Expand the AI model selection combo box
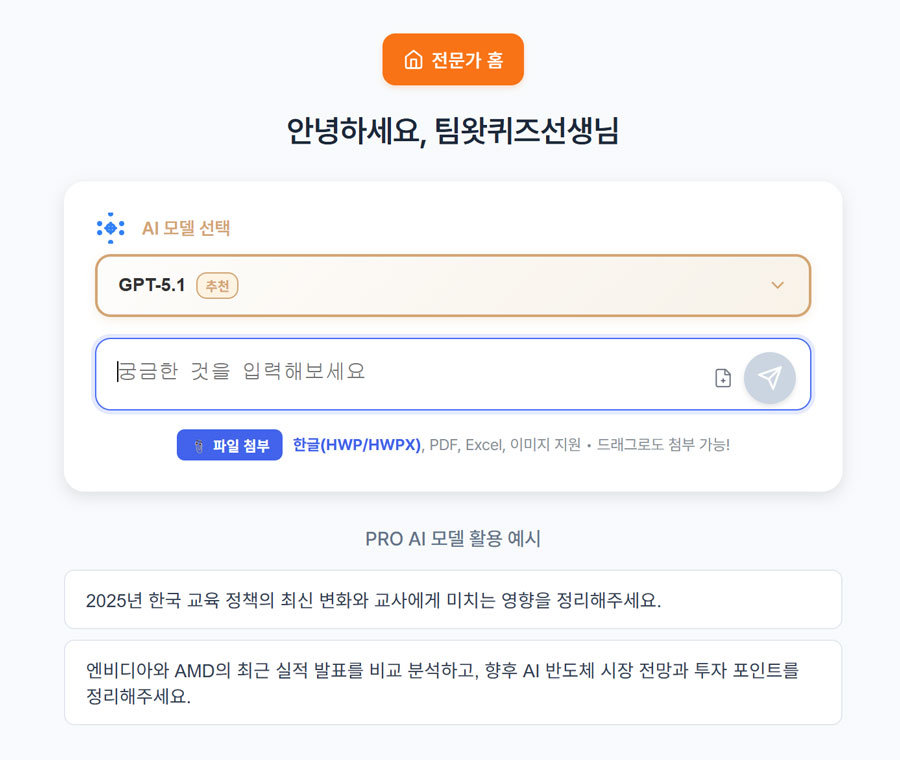 coord(452,285)
